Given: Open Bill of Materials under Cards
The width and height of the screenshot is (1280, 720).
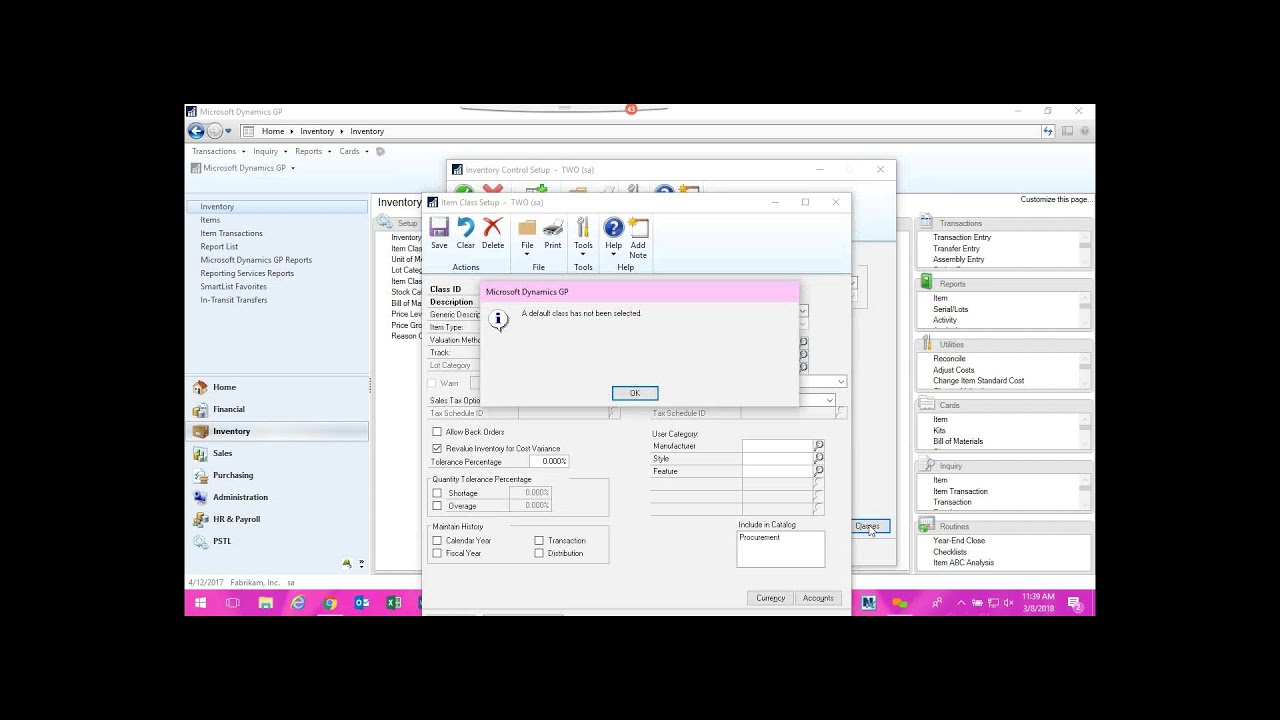Looking at the screenshot, I should (x=958, y=441).
